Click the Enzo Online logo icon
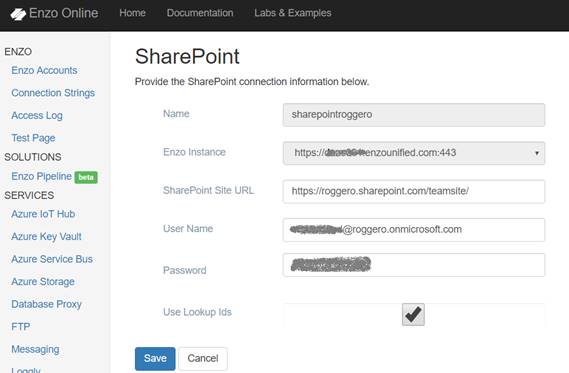This screenshot has width=569, height=373. (18, 14)
